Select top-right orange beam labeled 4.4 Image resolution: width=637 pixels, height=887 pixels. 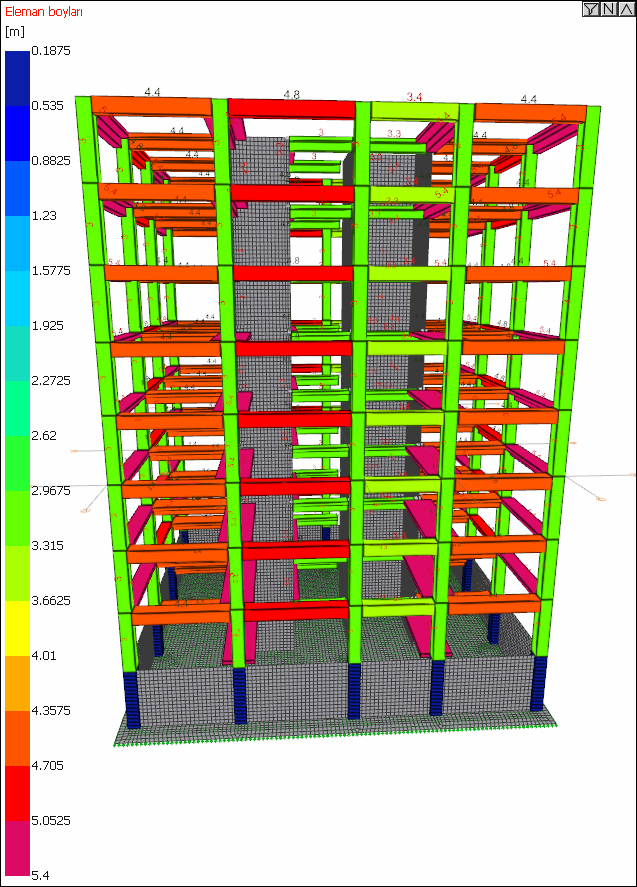click(530, 113)
